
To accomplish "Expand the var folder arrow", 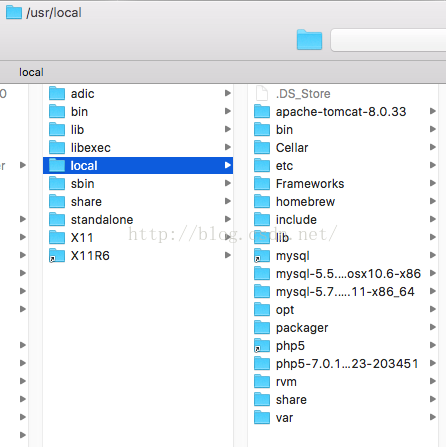I will [x=433, y=417].
